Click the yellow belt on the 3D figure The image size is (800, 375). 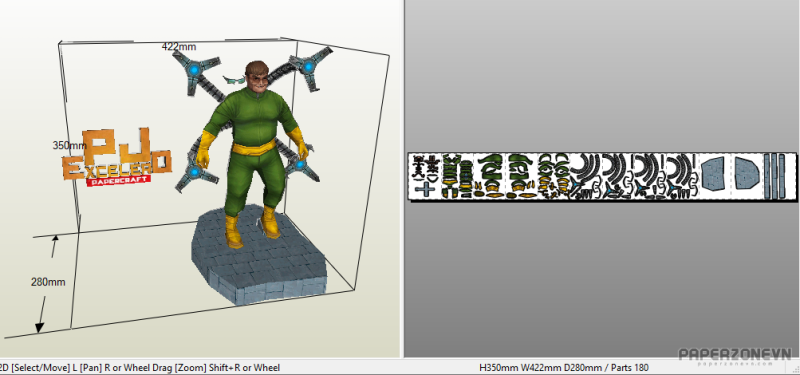(x=254, y=148)
